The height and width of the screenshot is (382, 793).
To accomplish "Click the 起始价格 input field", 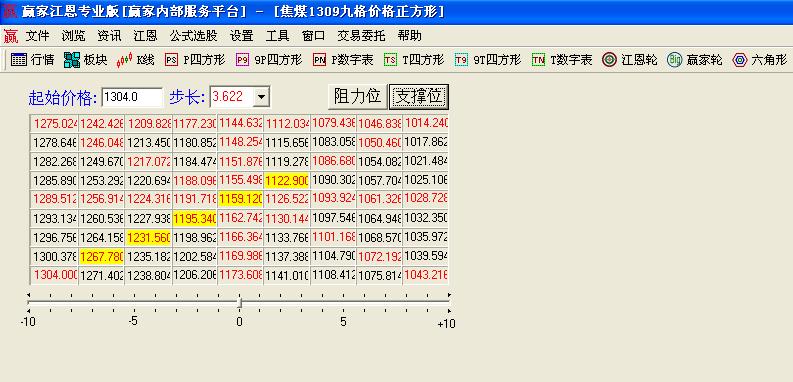I will (133, 97).
